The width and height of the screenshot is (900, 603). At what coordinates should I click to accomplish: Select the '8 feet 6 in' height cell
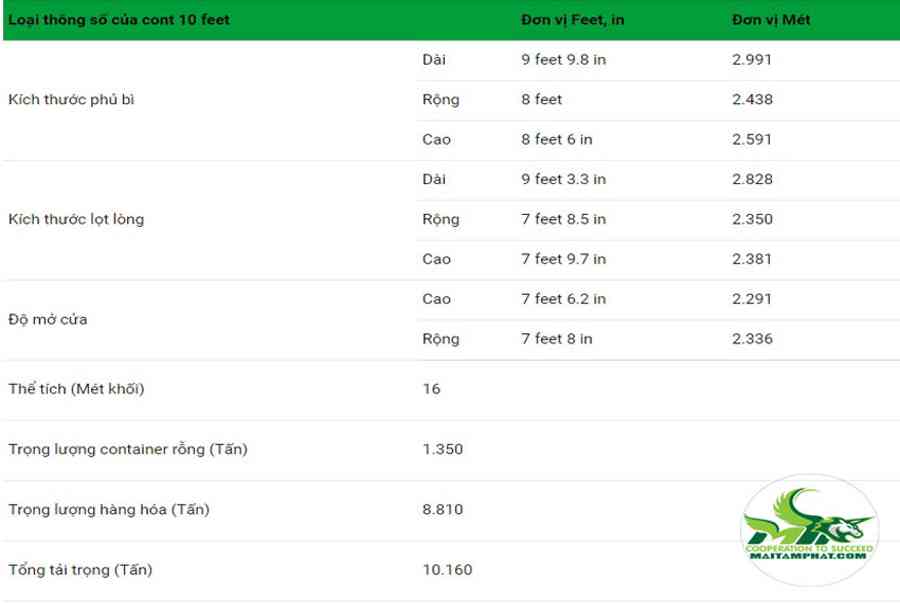click(557, 139)
